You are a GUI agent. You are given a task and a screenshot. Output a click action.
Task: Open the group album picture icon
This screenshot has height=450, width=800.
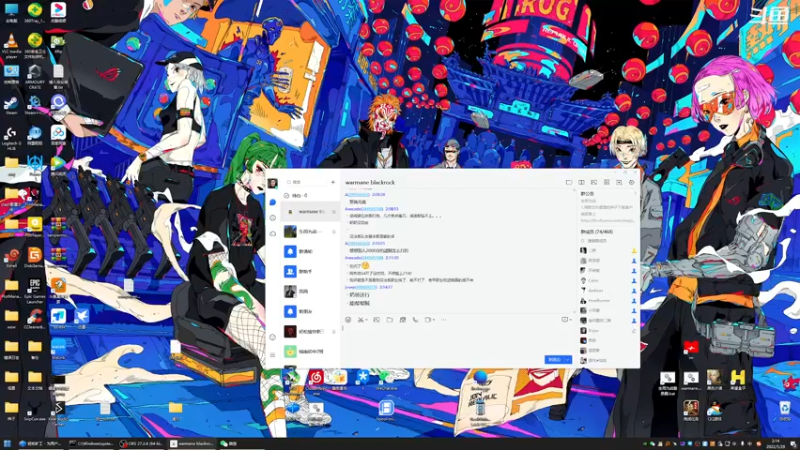pyautogui.click(x=594, y=182)
